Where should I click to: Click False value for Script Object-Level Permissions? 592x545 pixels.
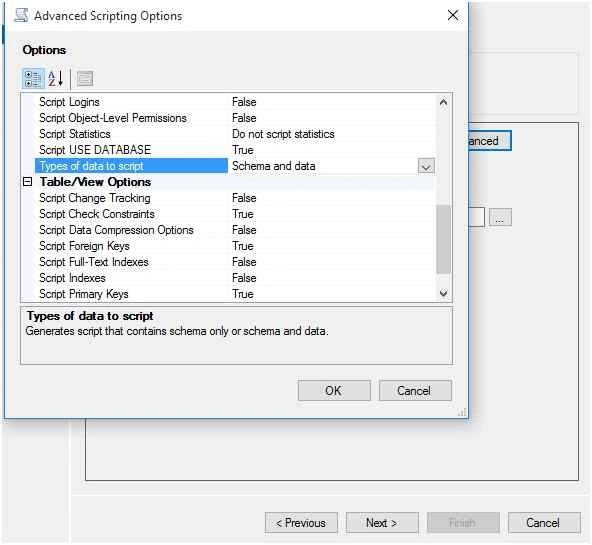244,118
